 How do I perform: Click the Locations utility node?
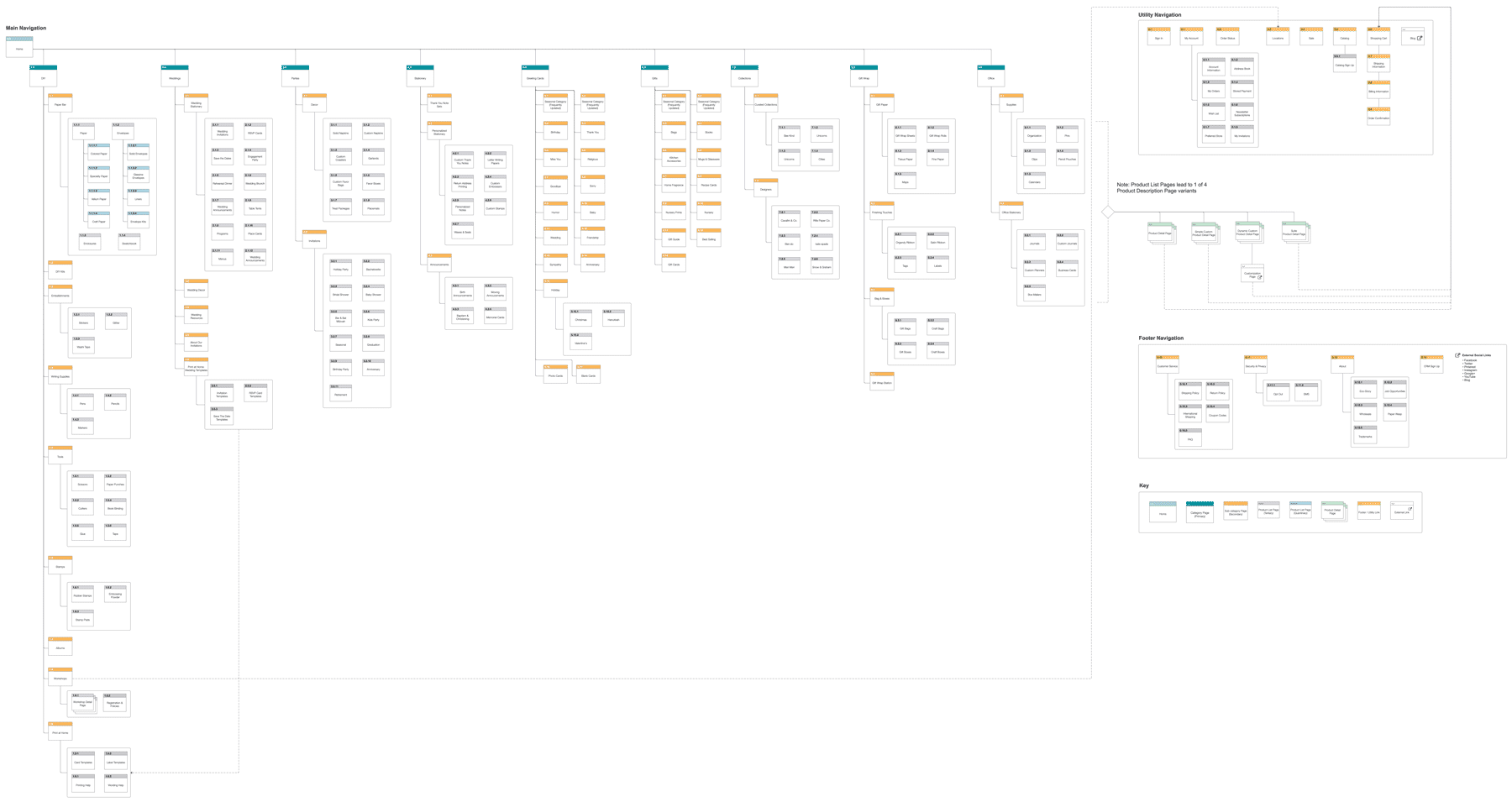click(x=1278, y=37)
